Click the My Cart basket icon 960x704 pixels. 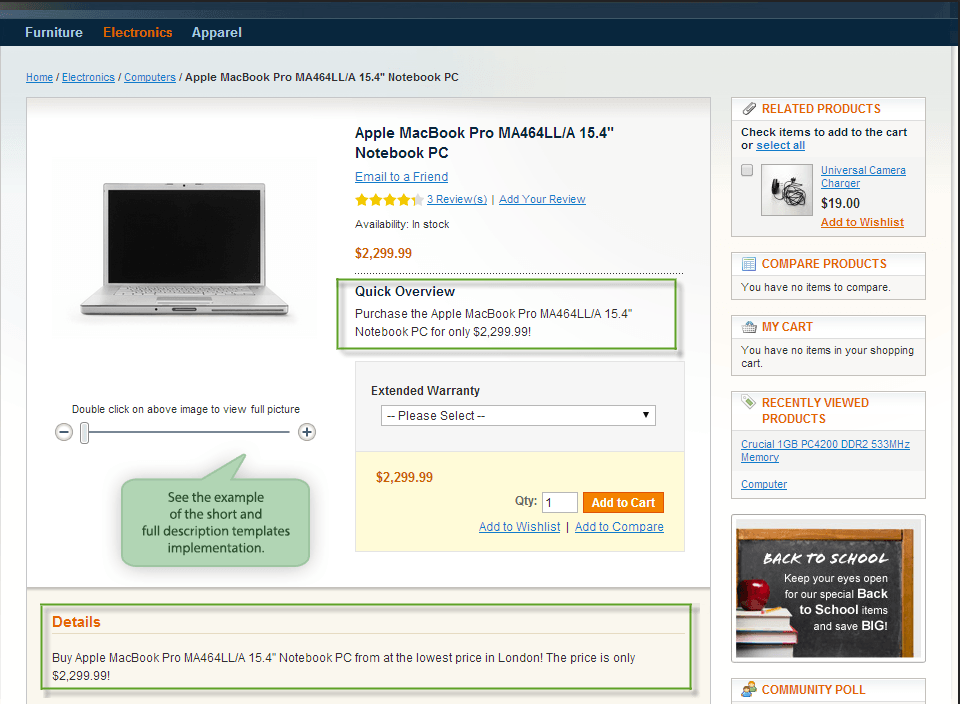[749, 327]
